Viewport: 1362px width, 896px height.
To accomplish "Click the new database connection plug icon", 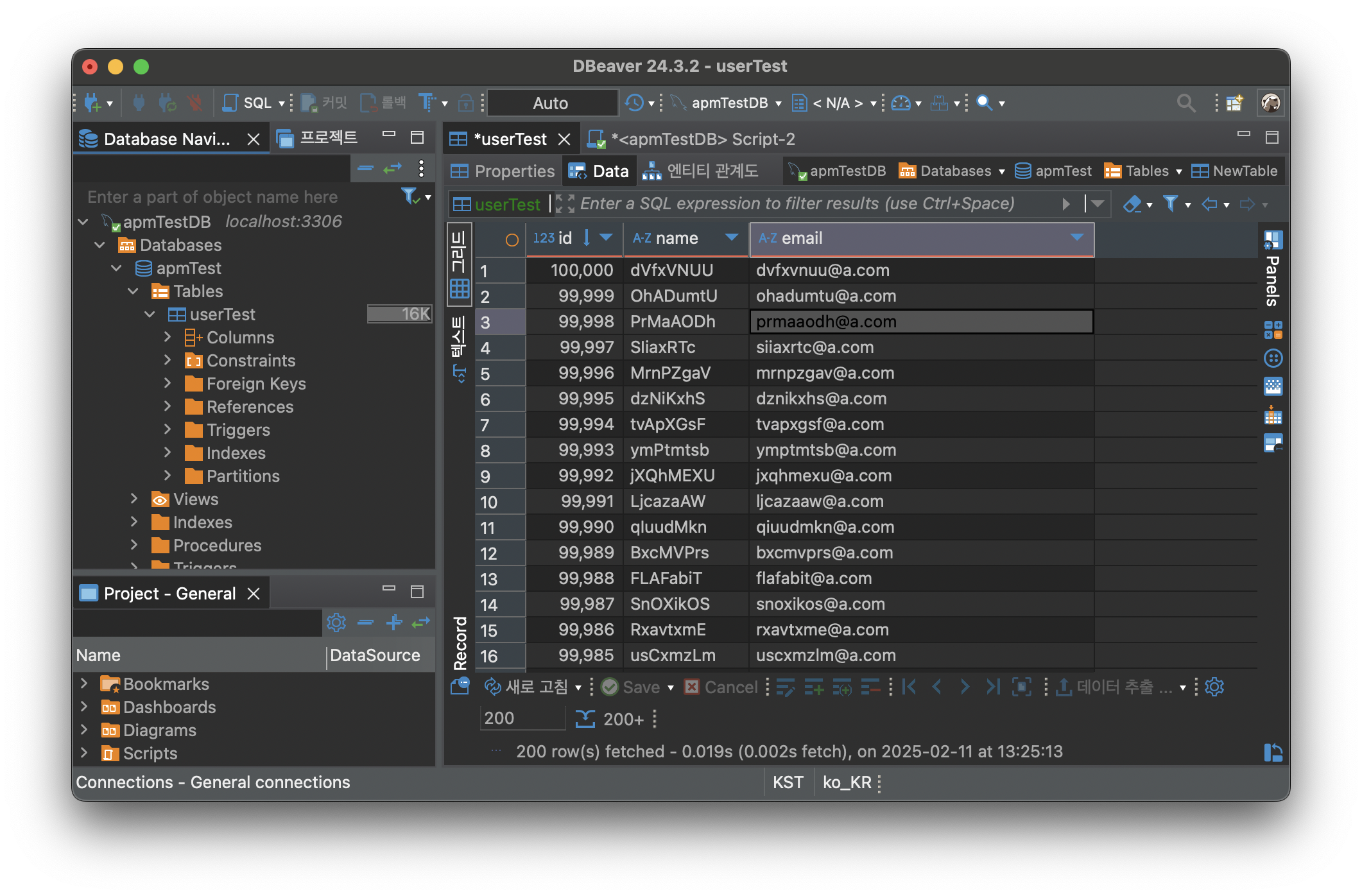I will pos(92,103).
